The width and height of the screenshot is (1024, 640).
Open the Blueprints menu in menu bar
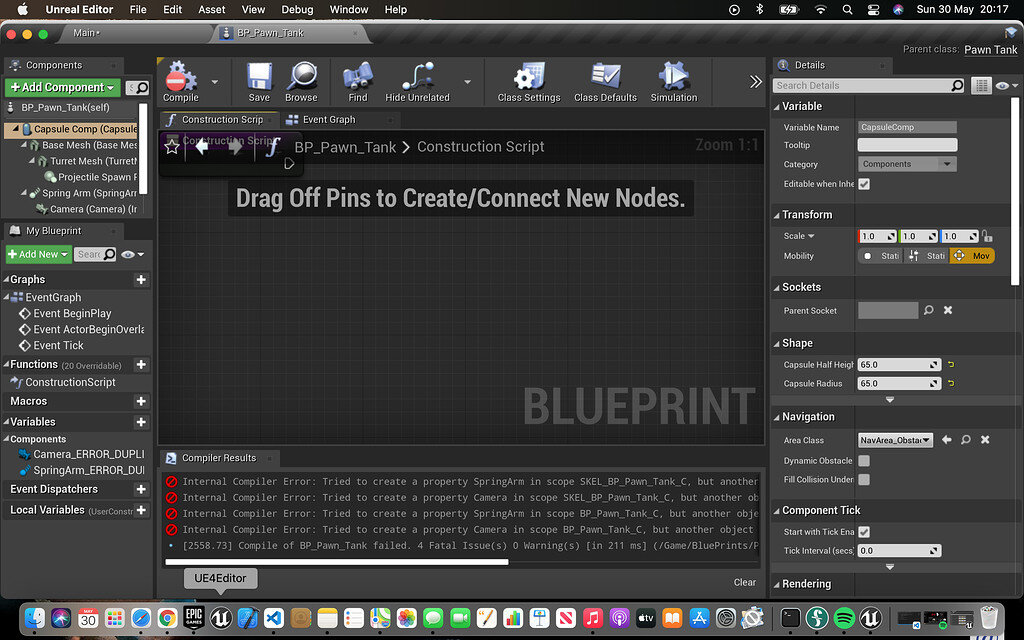(x=297, y=9)
